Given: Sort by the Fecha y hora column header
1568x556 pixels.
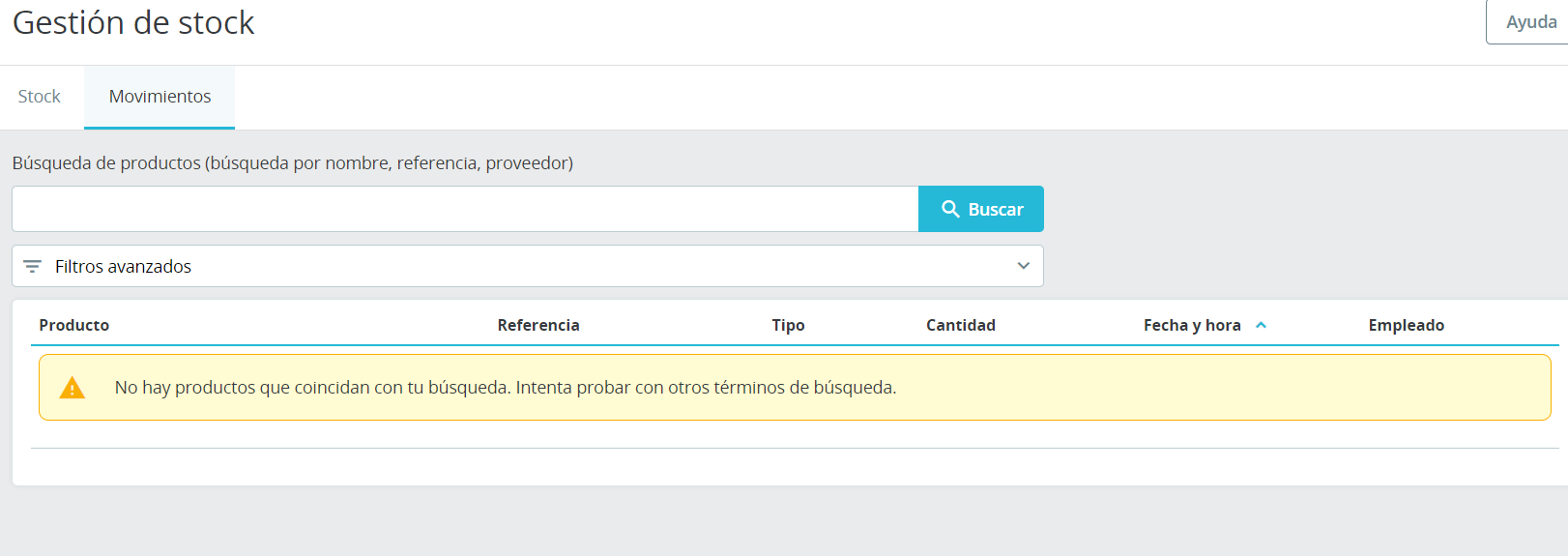Looking at the screenshot, I should [x=1192, y=325].
